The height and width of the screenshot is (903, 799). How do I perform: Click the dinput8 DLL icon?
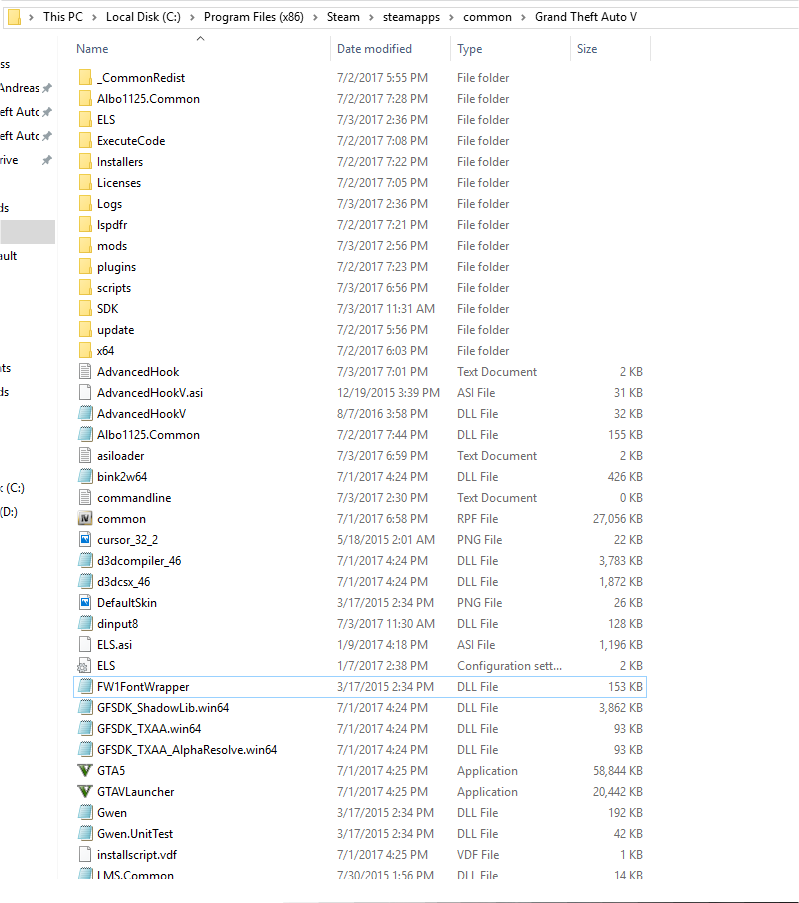[x=85, y=624]
